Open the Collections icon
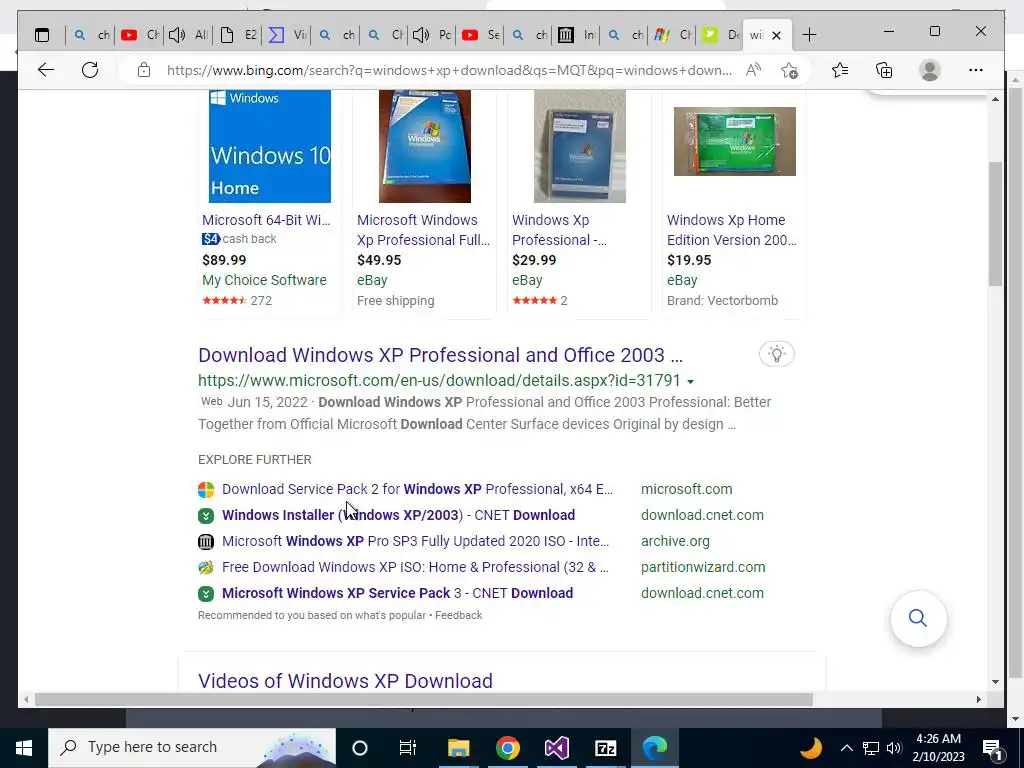 [884, 70]
